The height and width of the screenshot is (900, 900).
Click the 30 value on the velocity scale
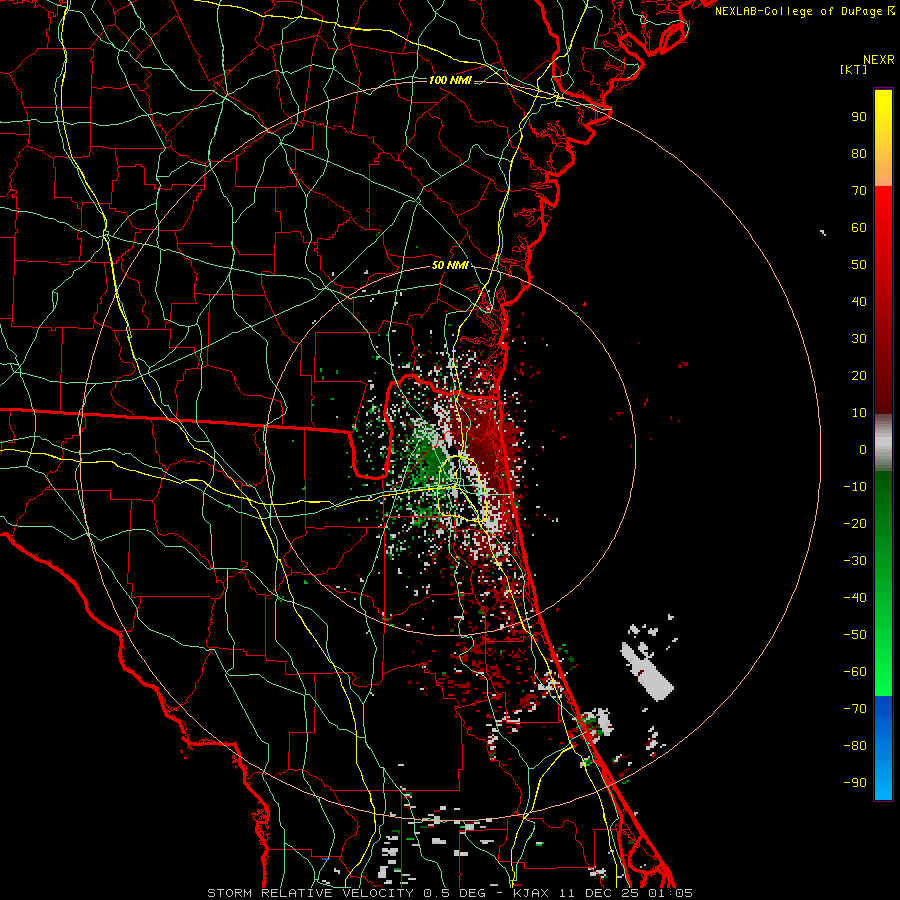tap(859, 339)
